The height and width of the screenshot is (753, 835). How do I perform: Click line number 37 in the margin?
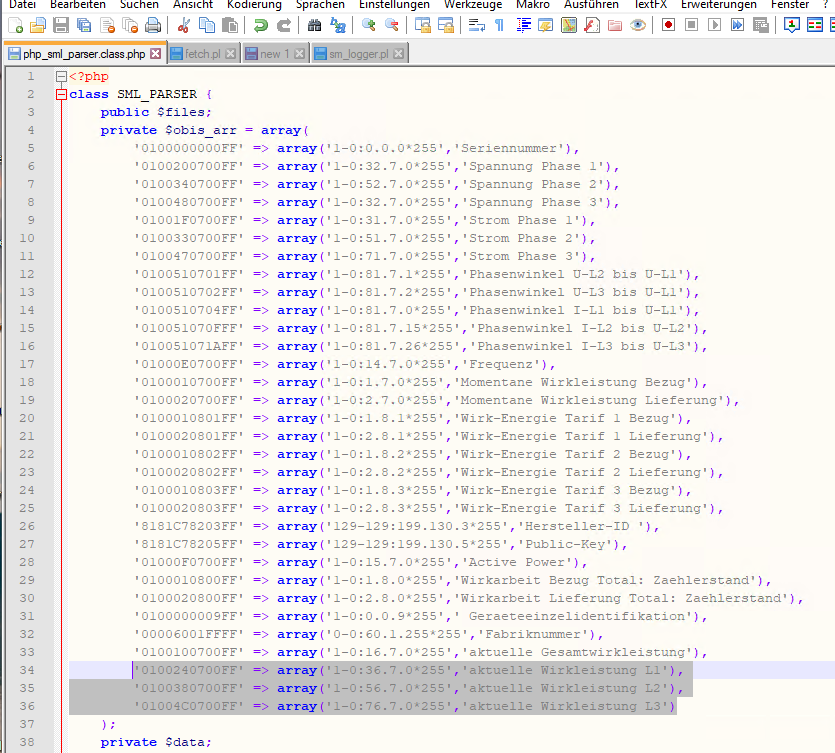coord(27,724)
